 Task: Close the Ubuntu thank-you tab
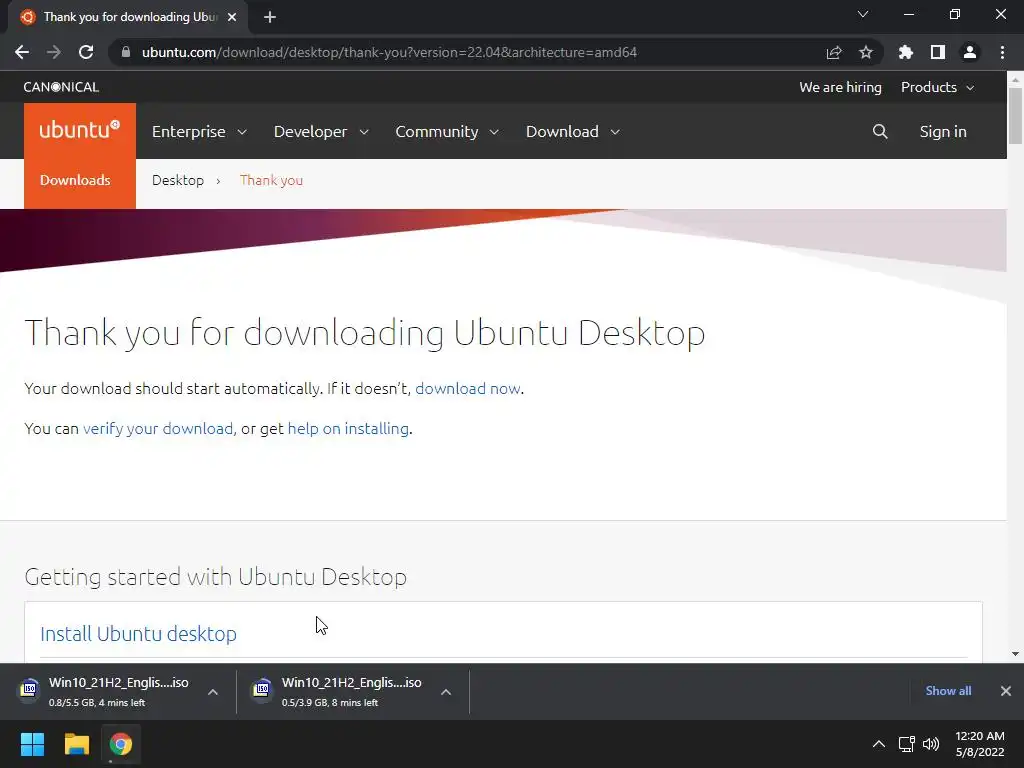tap(232, 17)
